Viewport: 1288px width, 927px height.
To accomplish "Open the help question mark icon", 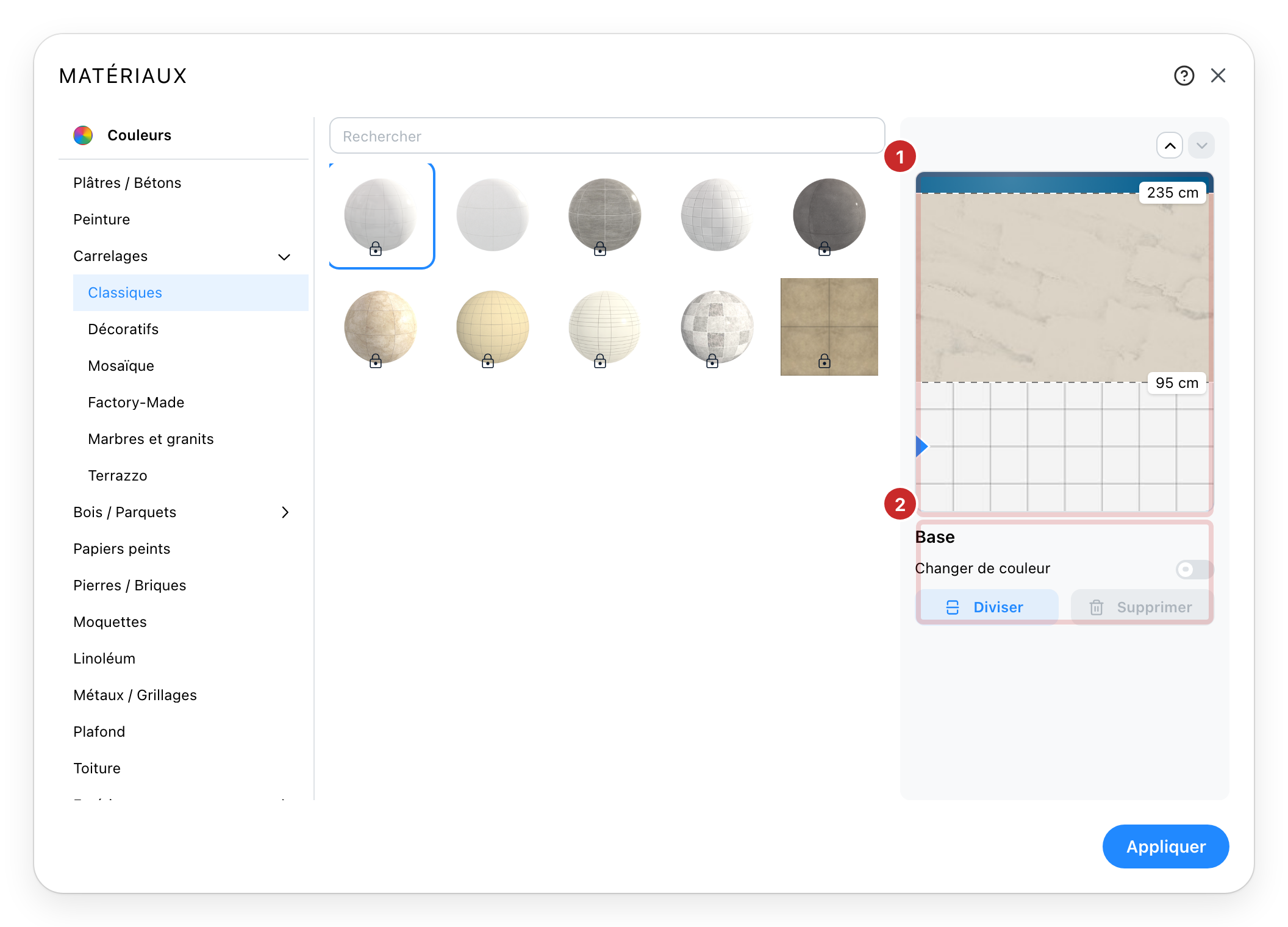I will coord(1184,76).
